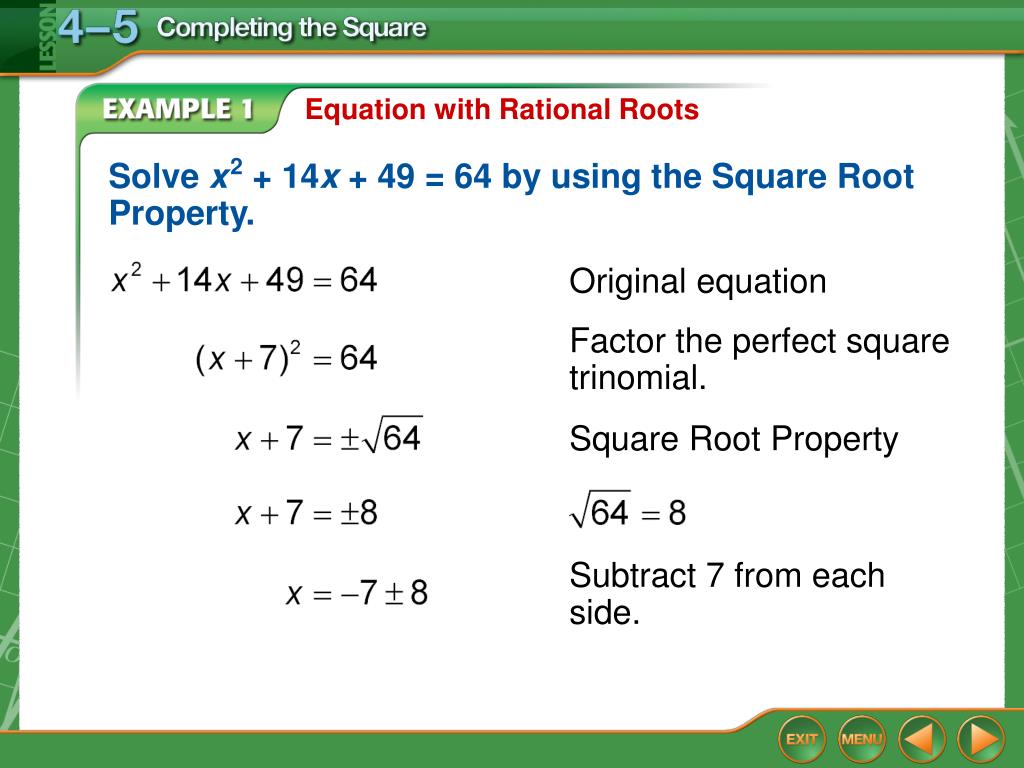Click the lesson number 4–5
This screenshot has width=1024, height=768.
(x=98, y=28)
